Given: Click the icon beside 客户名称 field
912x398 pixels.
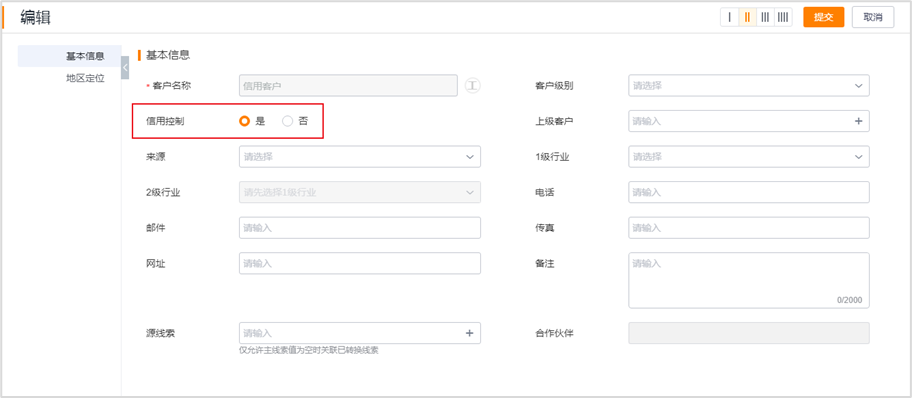Looking at the screenshot, I should [473, 86].
